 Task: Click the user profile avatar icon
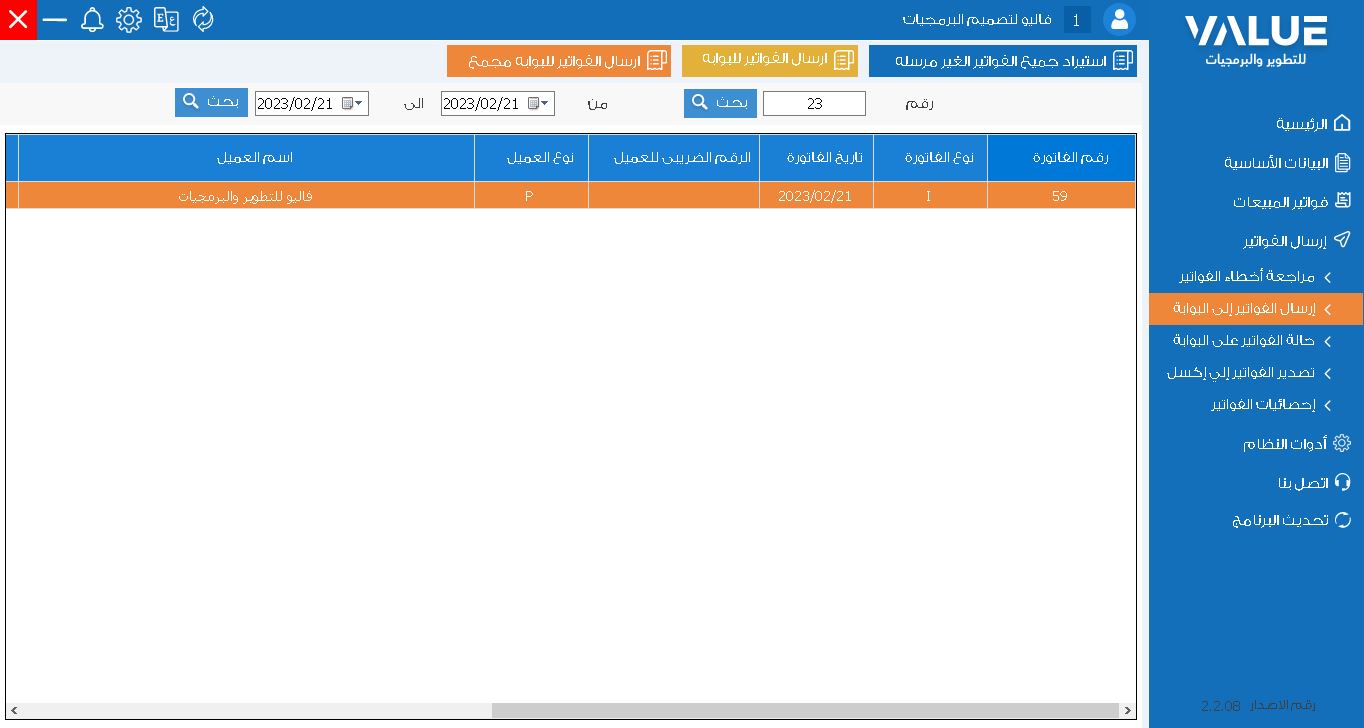tap(1119, 19)
